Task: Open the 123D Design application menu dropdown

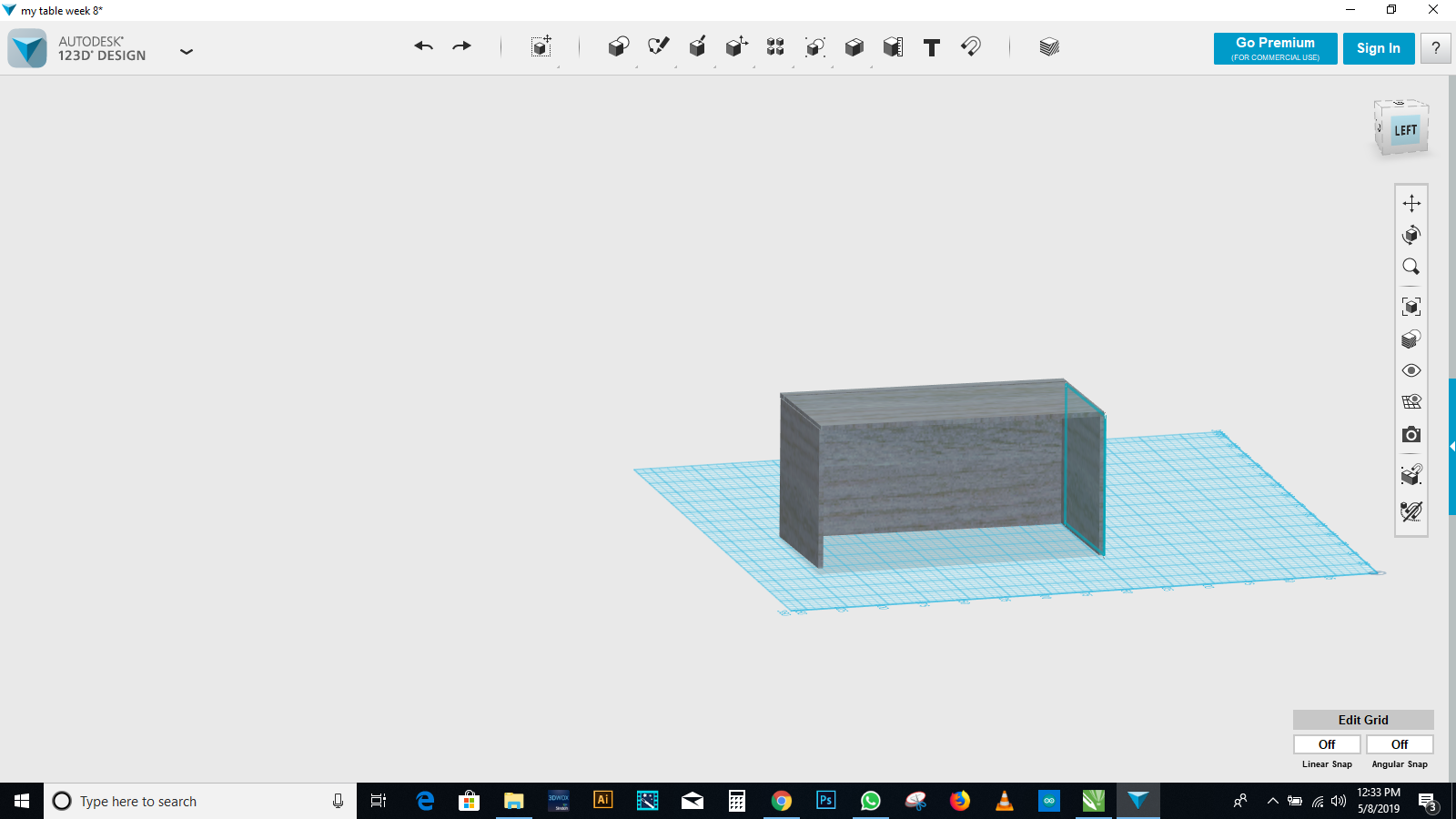Action: [187, 52]
